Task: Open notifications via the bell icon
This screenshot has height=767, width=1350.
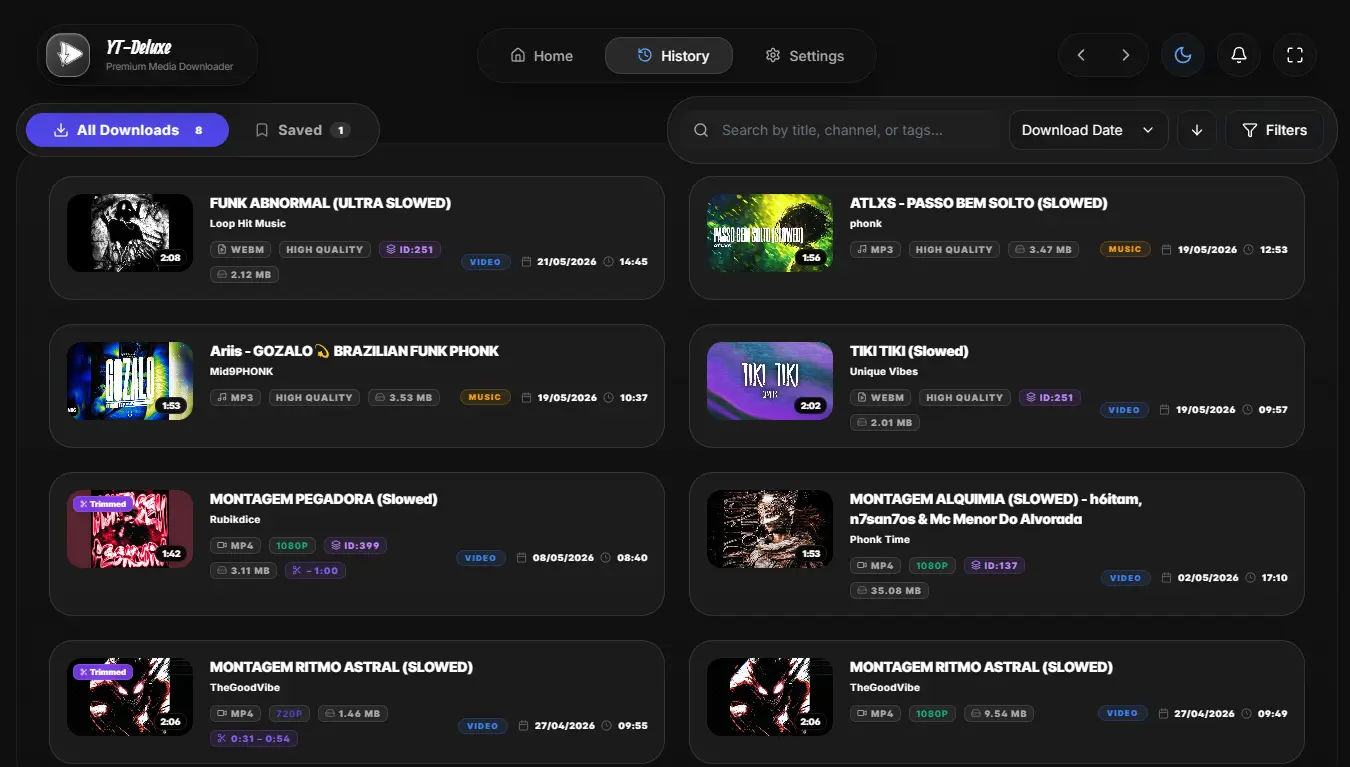Action: pyautogui.click(x=1239, y=55)
